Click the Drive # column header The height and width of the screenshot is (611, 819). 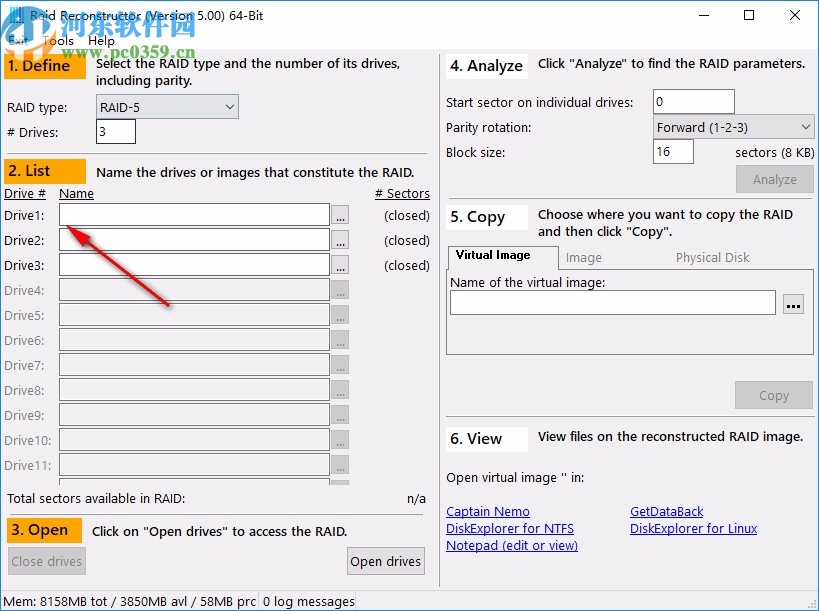click(25, 194)
